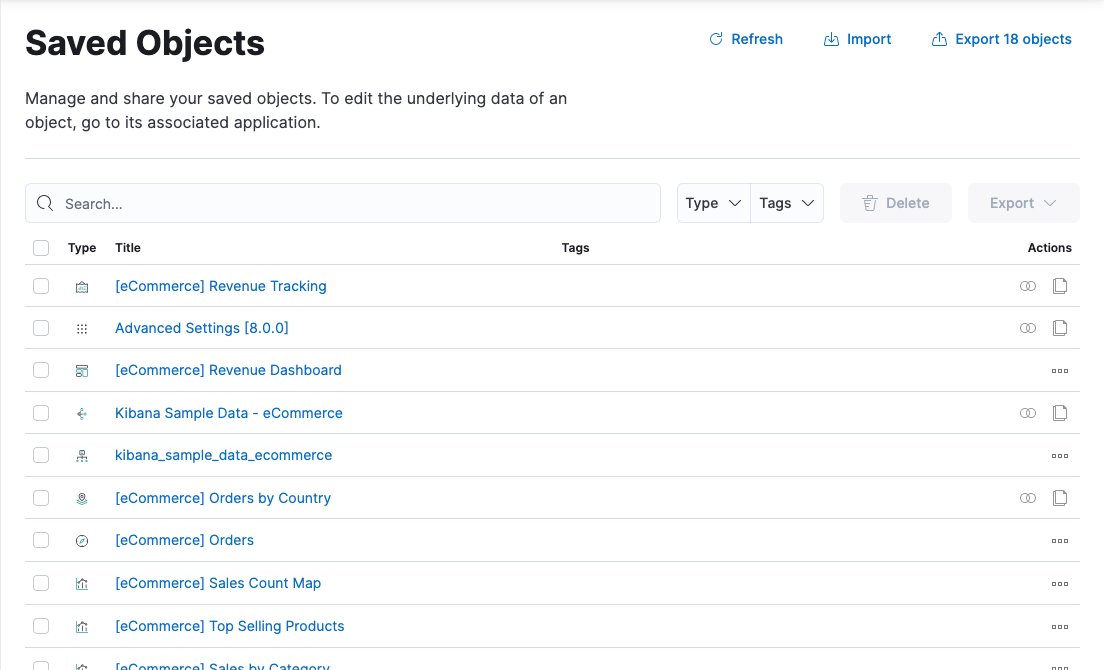Open more actions for kibana_sample_data_ecommerce row

pyautogui.click(x=1060, y=456)
